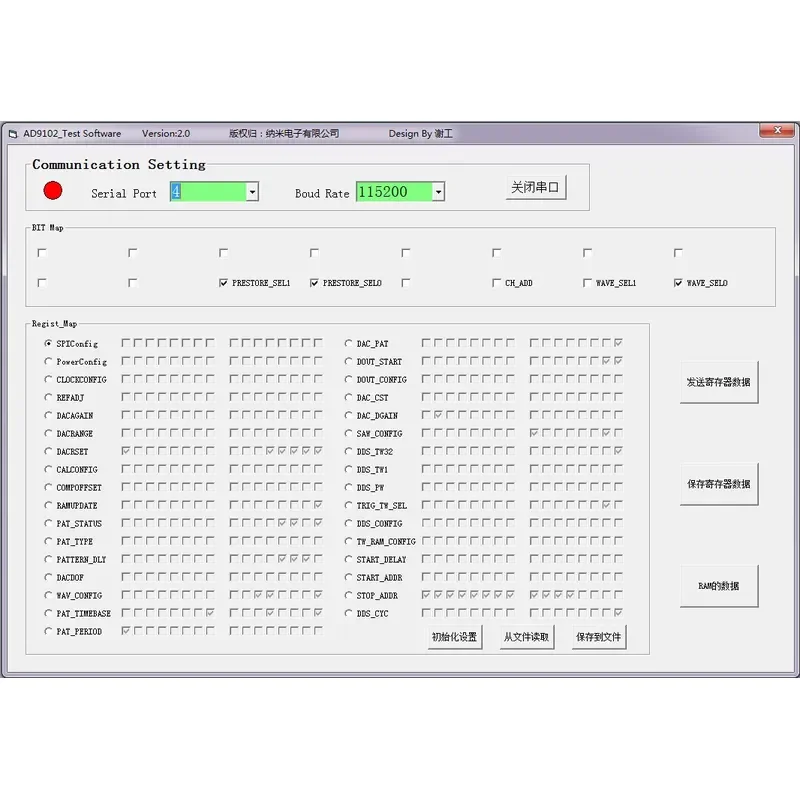Click the red connection status indicator
Image resolution: width=800 pixels, height=800 pixels.
tap(53, 191)
